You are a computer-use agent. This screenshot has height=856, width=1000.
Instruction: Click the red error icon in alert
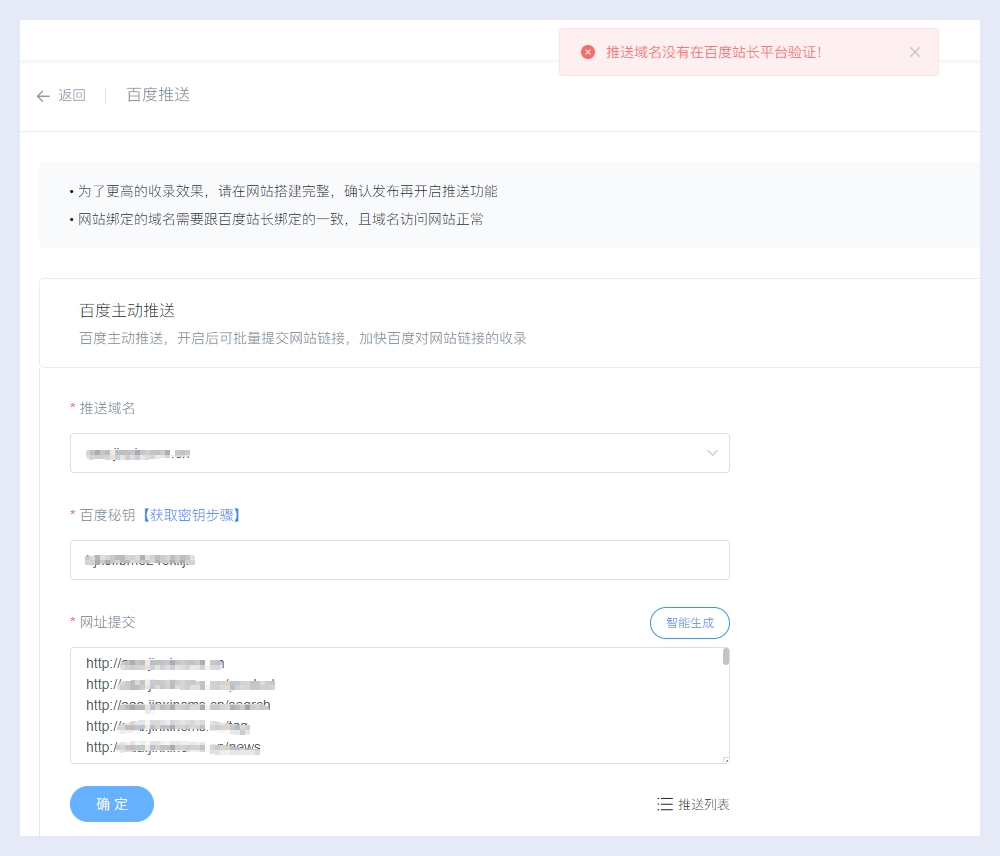coord(588,52)
